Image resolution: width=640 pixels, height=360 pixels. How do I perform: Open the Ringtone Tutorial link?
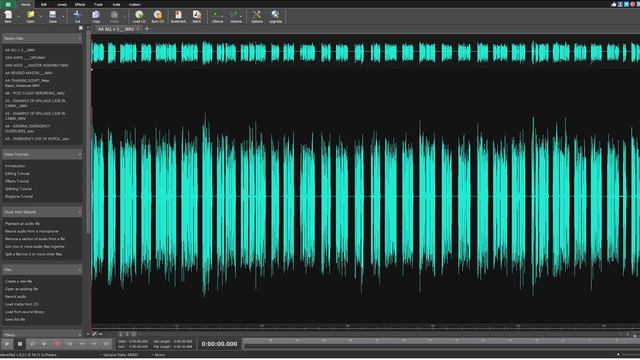pyautogui.click(x=19, y=197)
